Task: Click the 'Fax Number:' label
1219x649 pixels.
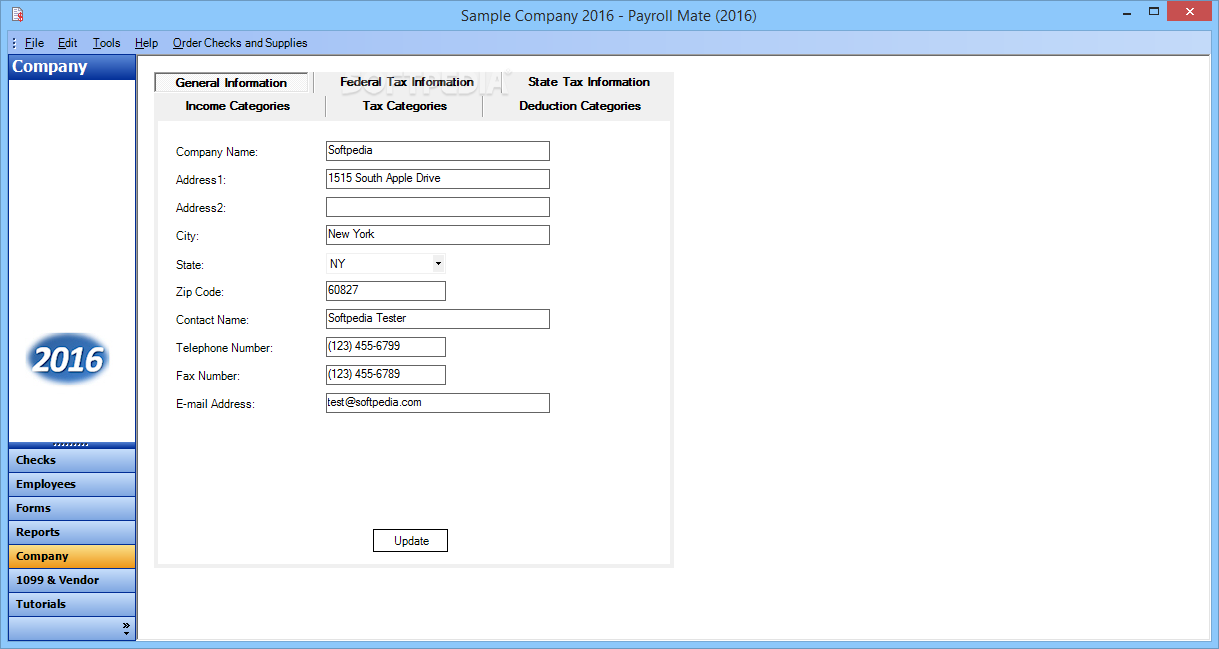Action: [x=208, y=376]
